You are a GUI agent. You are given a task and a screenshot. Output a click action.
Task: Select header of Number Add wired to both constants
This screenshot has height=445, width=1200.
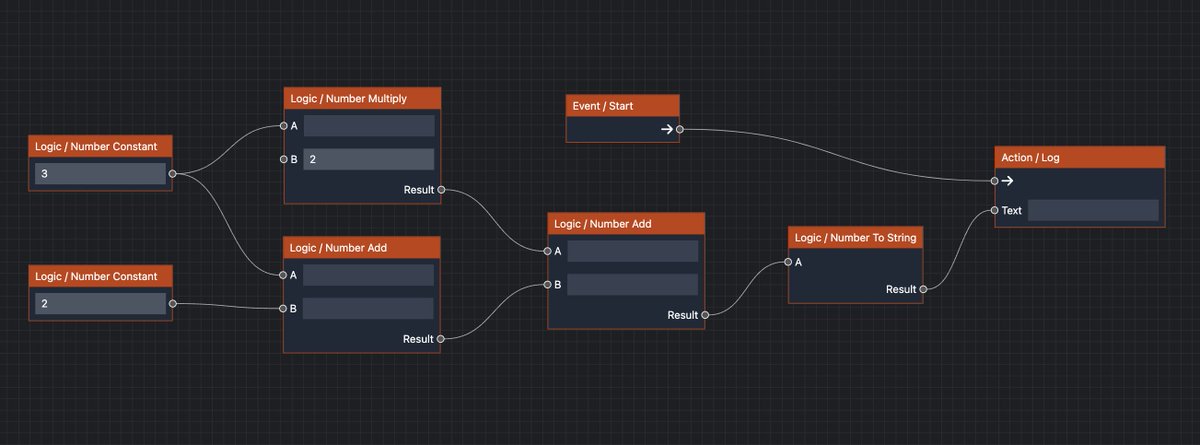point(362,247)
